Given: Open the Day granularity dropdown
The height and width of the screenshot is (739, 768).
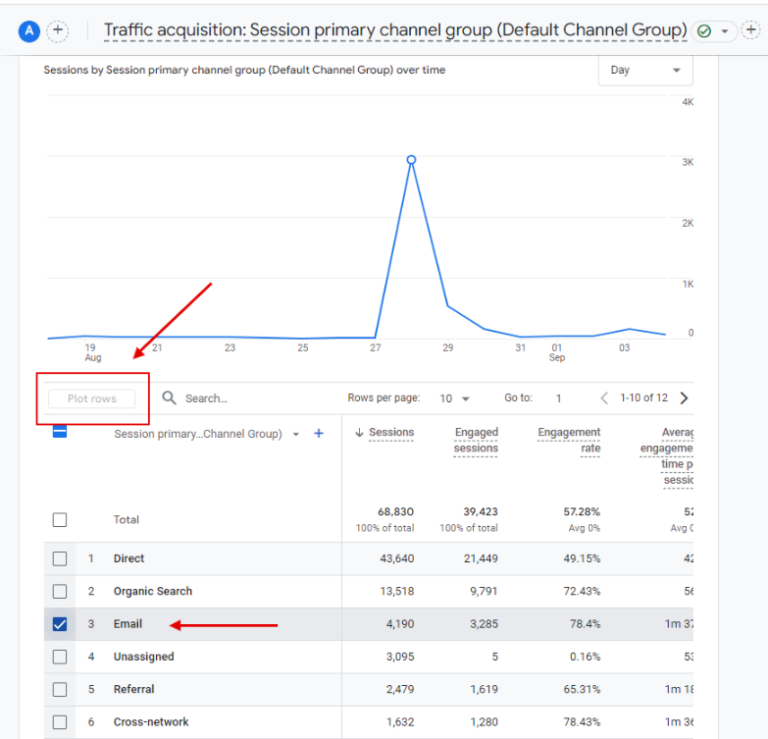Looking at the screenshot, I should 645,71.
